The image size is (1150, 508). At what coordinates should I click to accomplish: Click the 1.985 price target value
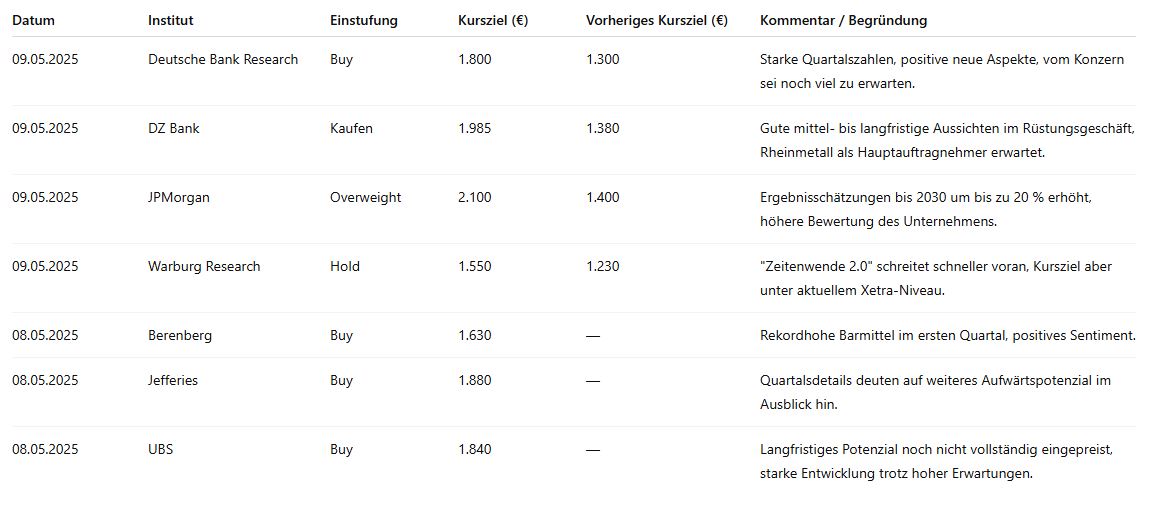coord(475,128)
